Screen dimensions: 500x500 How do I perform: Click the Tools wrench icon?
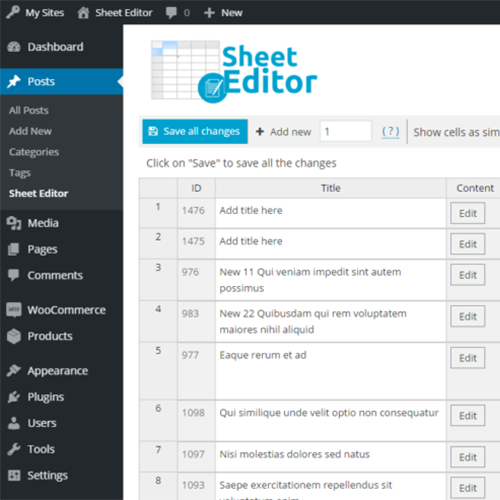14,449
